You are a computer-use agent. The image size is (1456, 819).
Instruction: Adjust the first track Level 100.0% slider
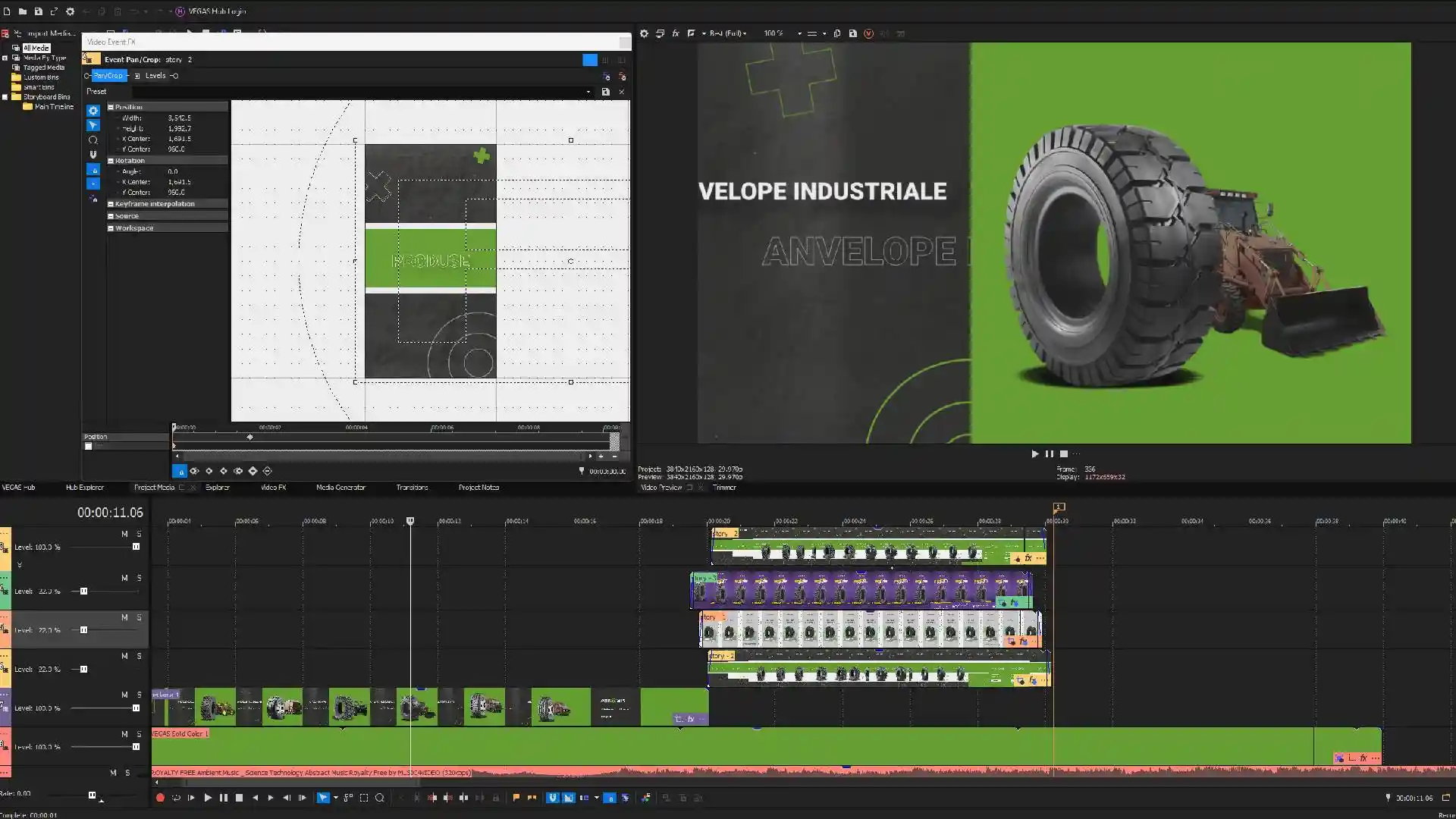(x=136, y=547)
